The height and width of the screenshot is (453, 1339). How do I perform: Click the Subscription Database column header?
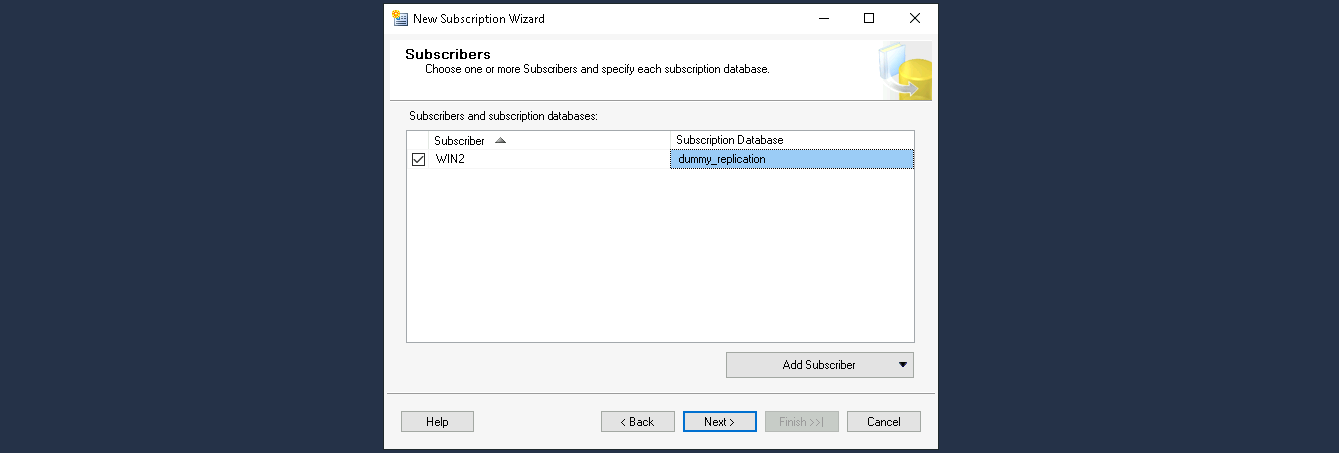coord(791,140)
